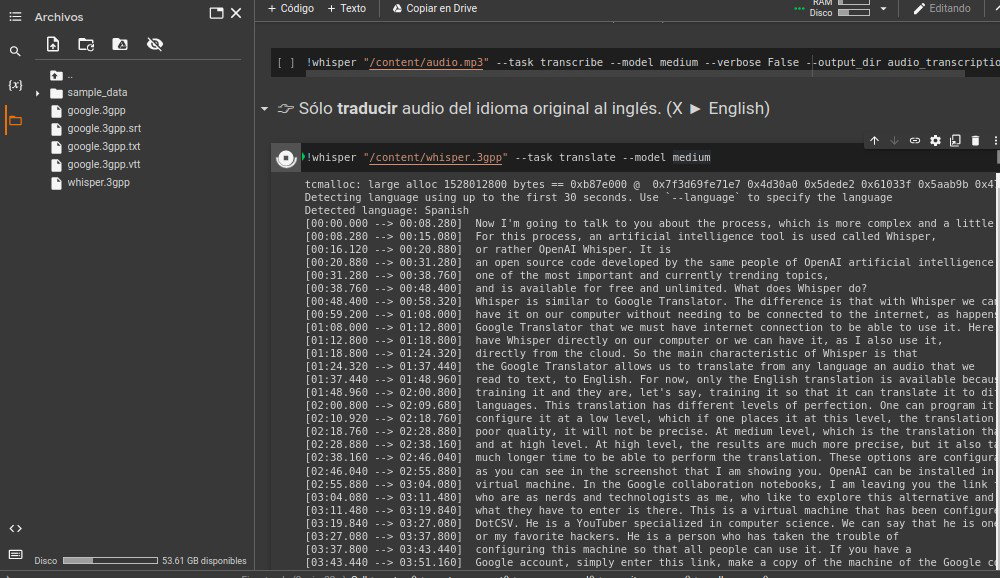Close the Archivos panel
This screenshot has width=1000, height=578.
(x=236, y=13)
